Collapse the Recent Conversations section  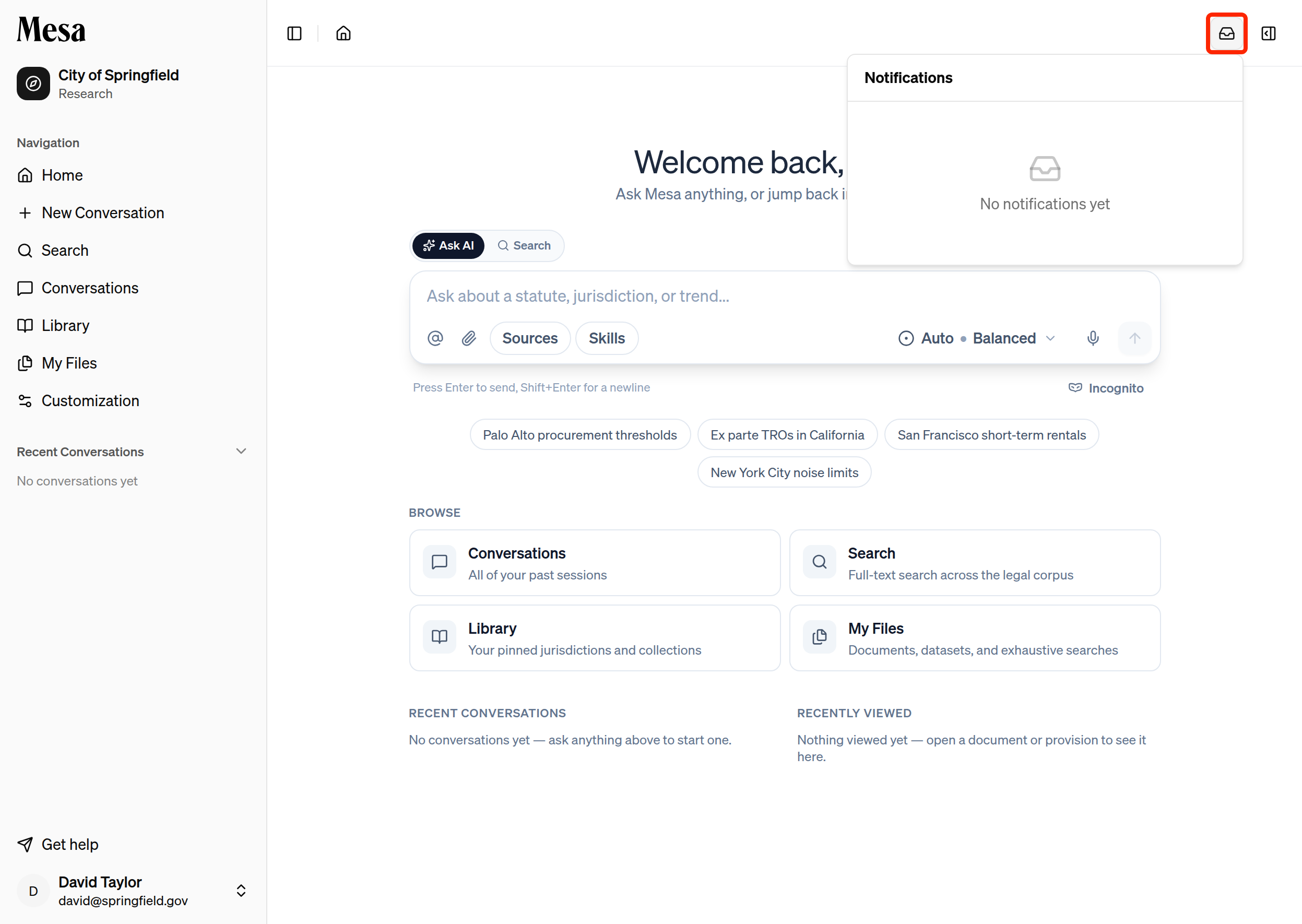coord(241,451)
